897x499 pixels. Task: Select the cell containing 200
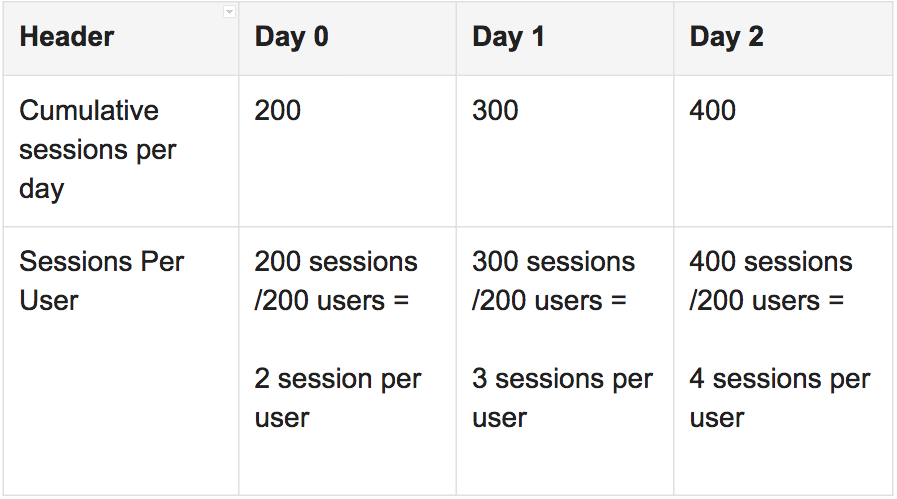(278, 110)
